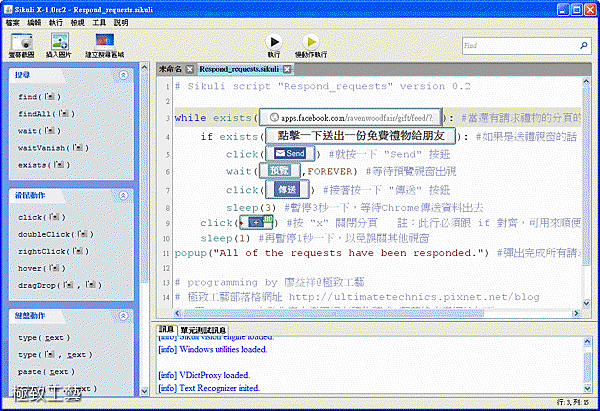
Task: Insert the type( image, text ) command
Action: 55,355
